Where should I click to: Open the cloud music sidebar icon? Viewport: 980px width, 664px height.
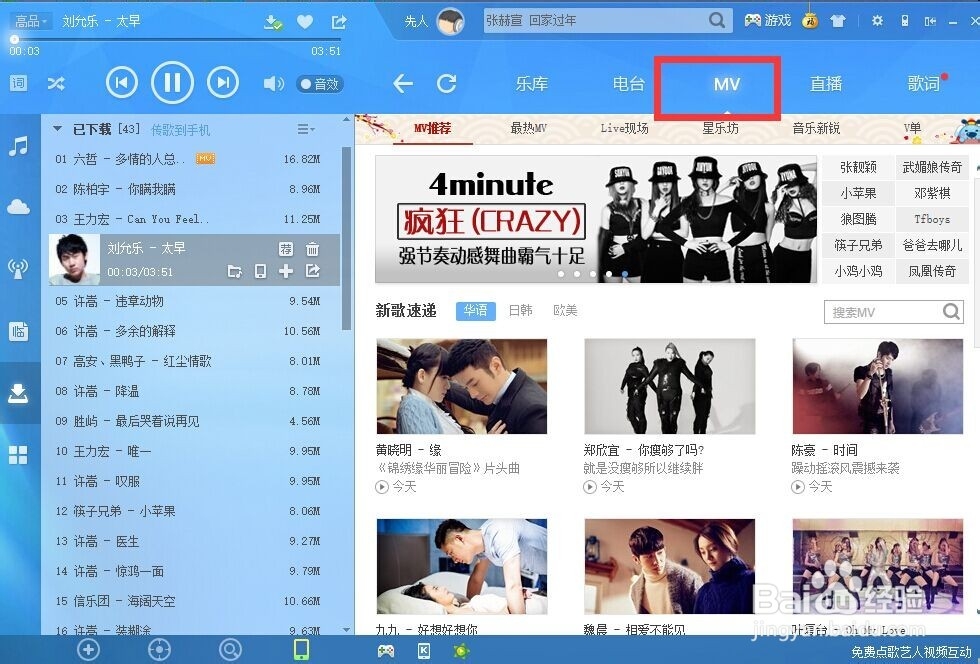point(18,206)
